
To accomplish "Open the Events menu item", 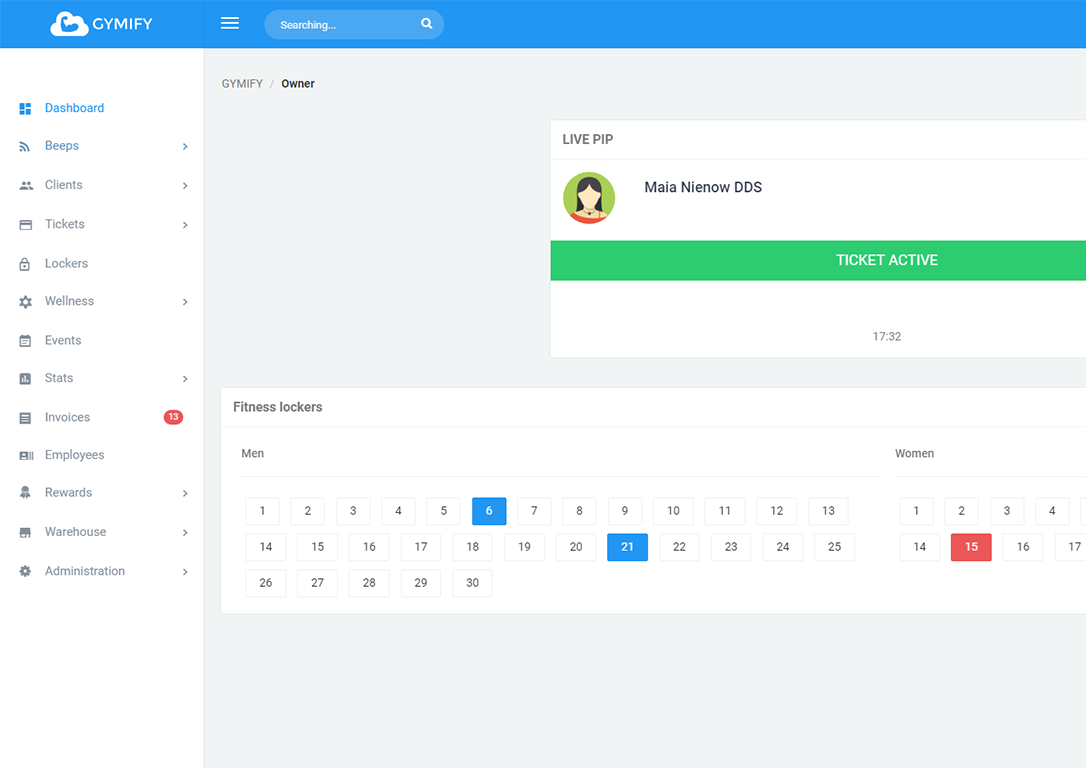I will coord(102,340).
